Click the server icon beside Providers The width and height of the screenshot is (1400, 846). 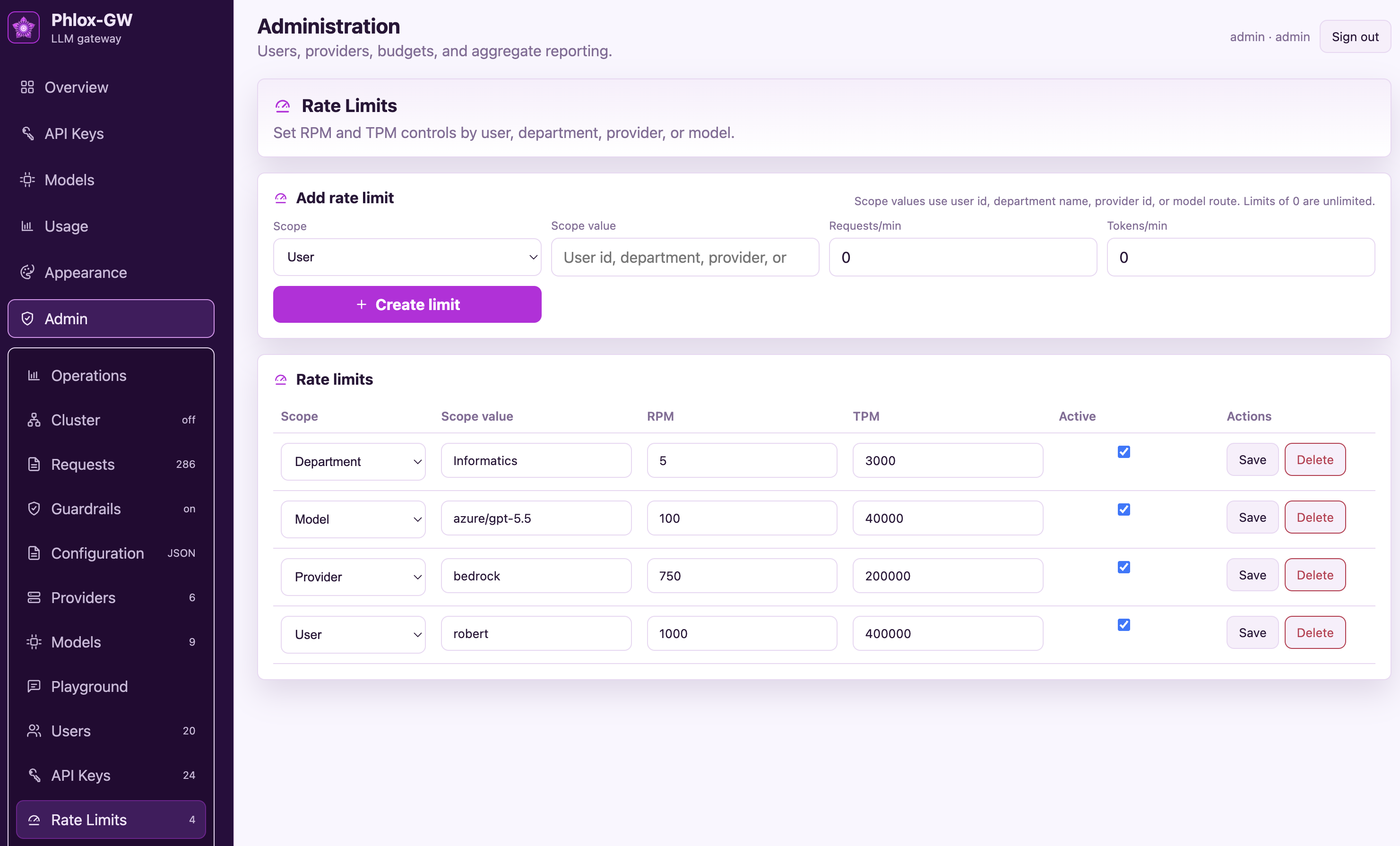tap(34, 597)
